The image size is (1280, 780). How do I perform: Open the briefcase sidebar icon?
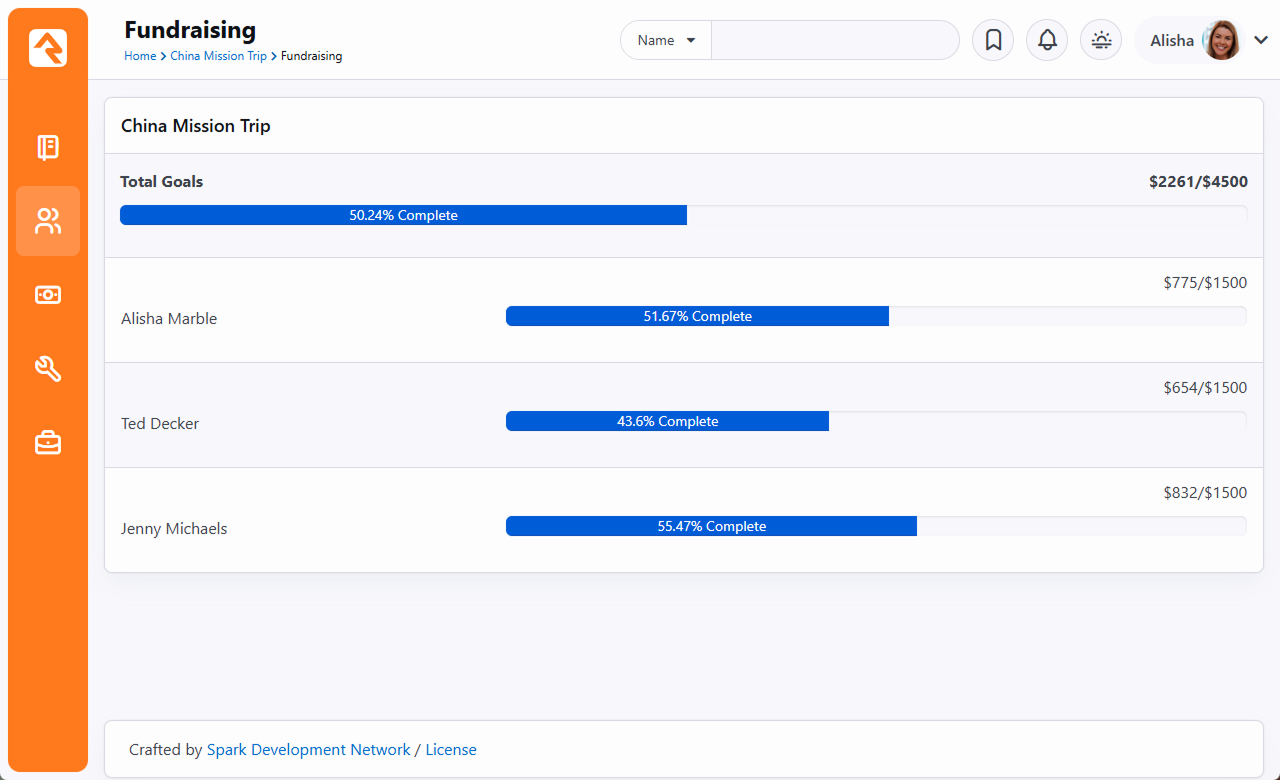click(48, 442)
